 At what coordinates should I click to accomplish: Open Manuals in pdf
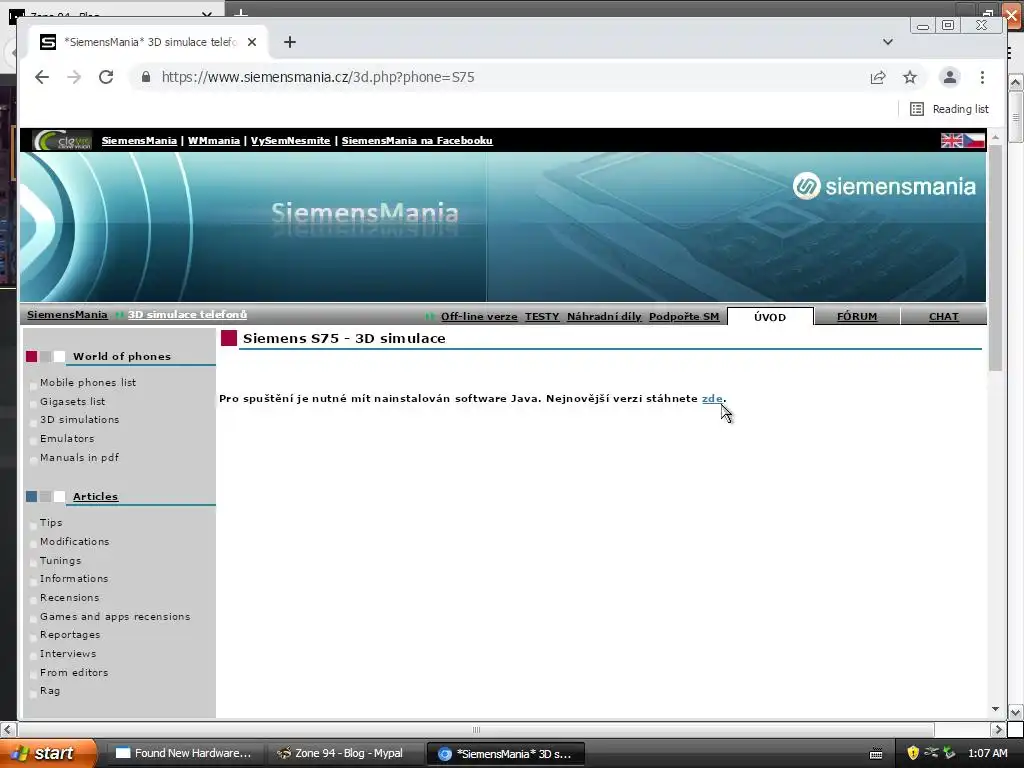[80, 458]
